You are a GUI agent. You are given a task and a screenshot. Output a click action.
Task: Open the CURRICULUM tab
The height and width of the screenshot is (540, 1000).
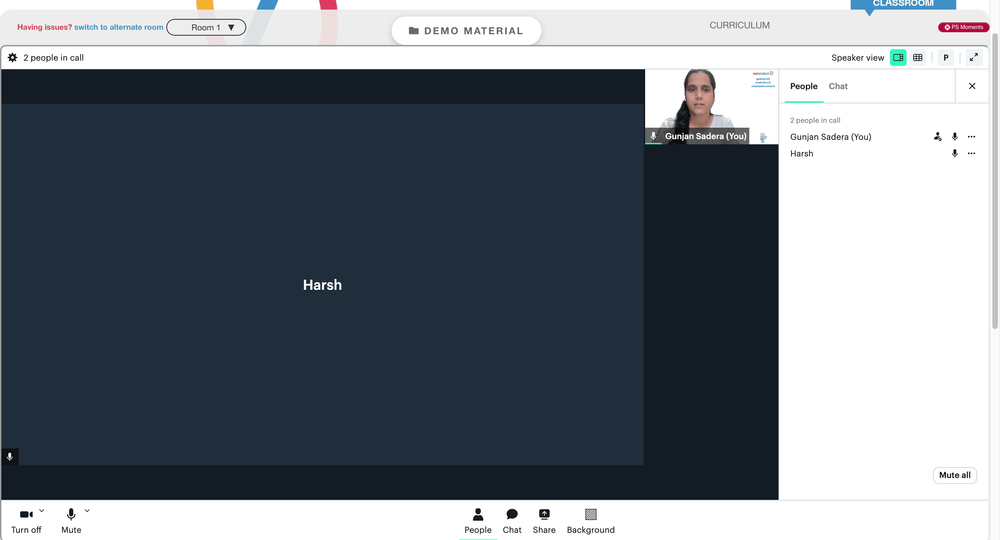[739, 26]
